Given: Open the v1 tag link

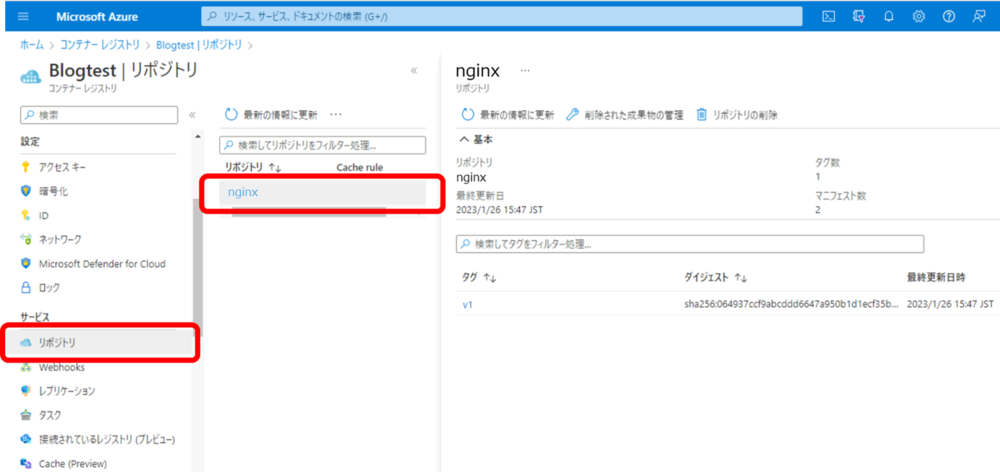Looking at the screenshot, I should pos(467,305).
